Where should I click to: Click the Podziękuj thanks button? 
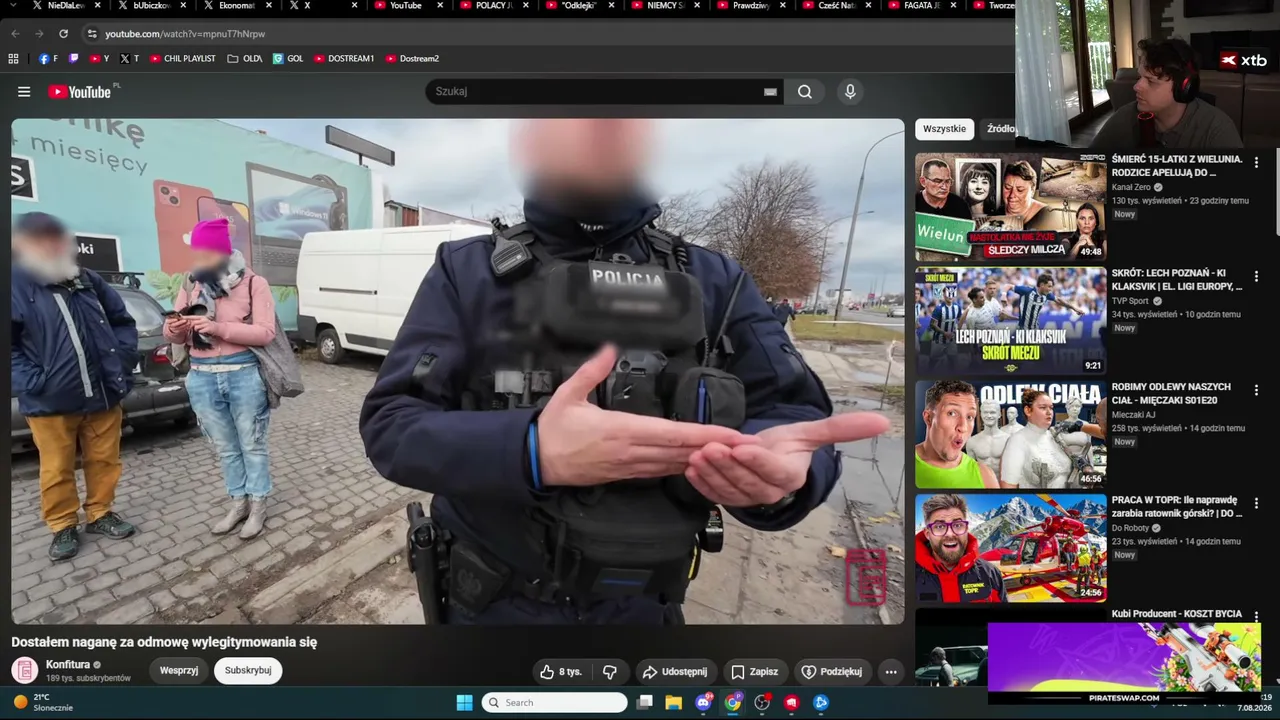point(831,672)
